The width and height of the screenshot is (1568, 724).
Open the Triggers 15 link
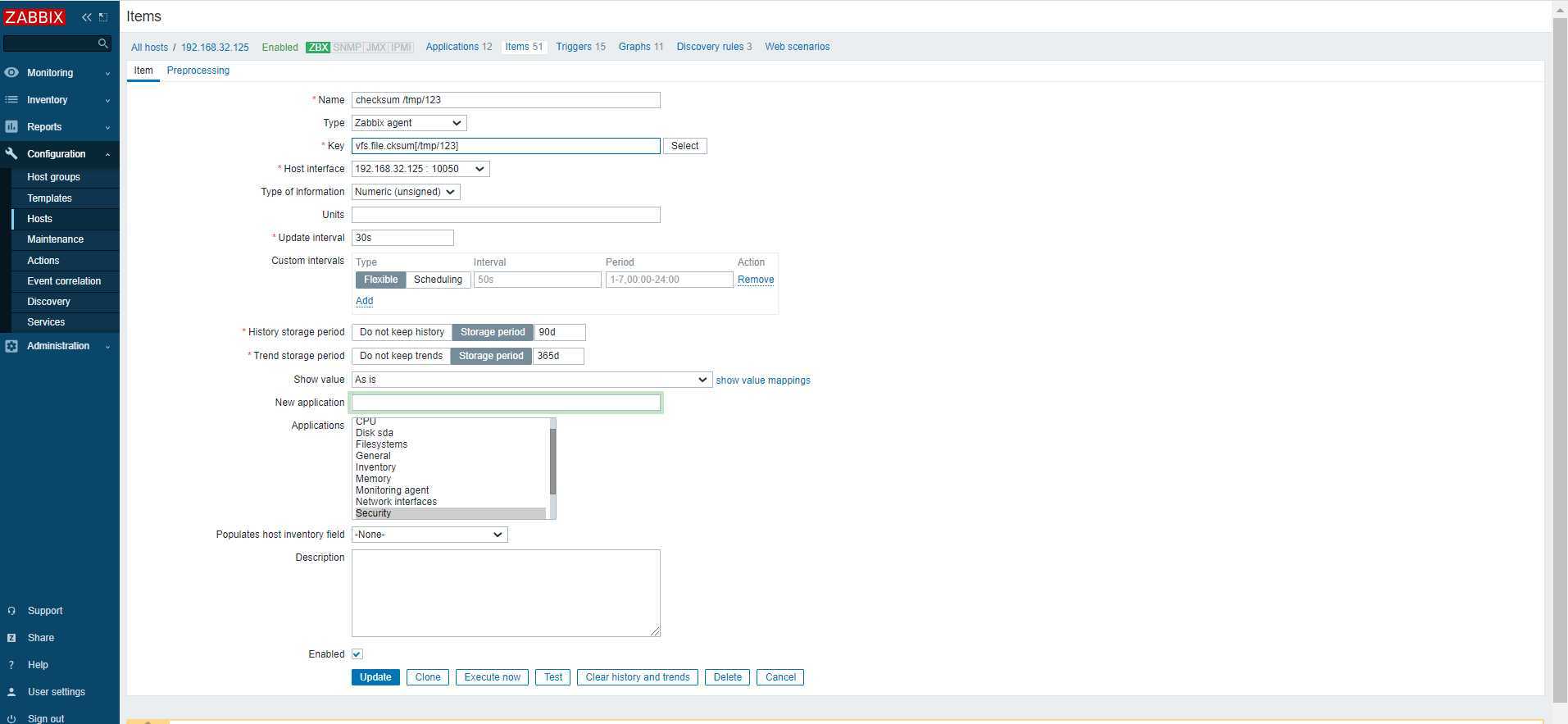[580, 47]
